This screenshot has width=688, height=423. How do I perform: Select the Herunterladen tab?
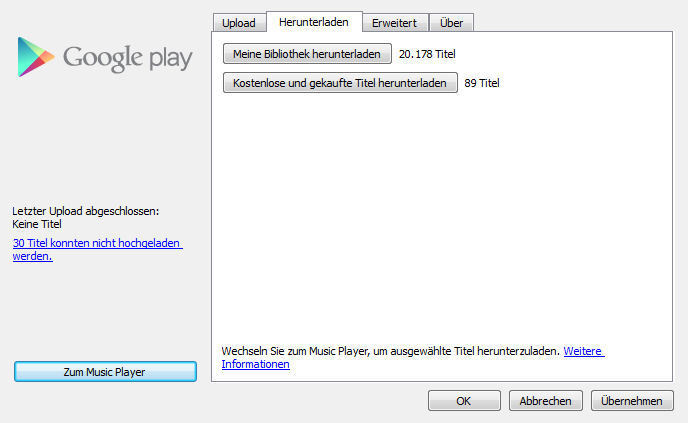coord(314,22)
